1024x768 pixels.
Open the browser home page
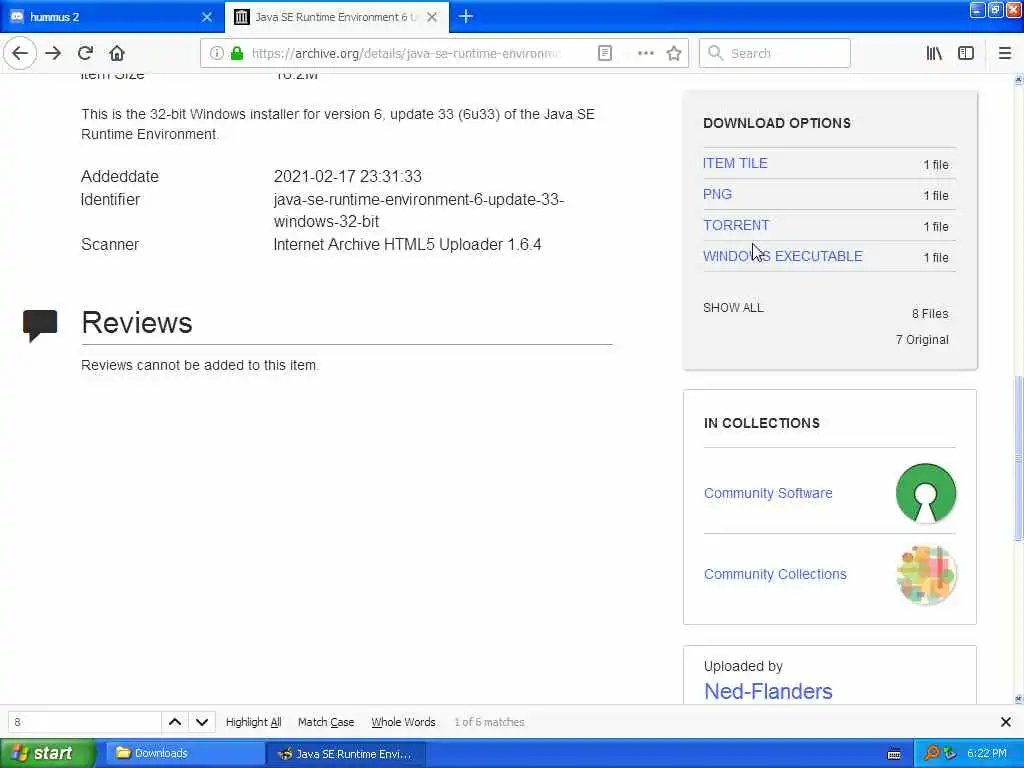click(x=117, y=53)
